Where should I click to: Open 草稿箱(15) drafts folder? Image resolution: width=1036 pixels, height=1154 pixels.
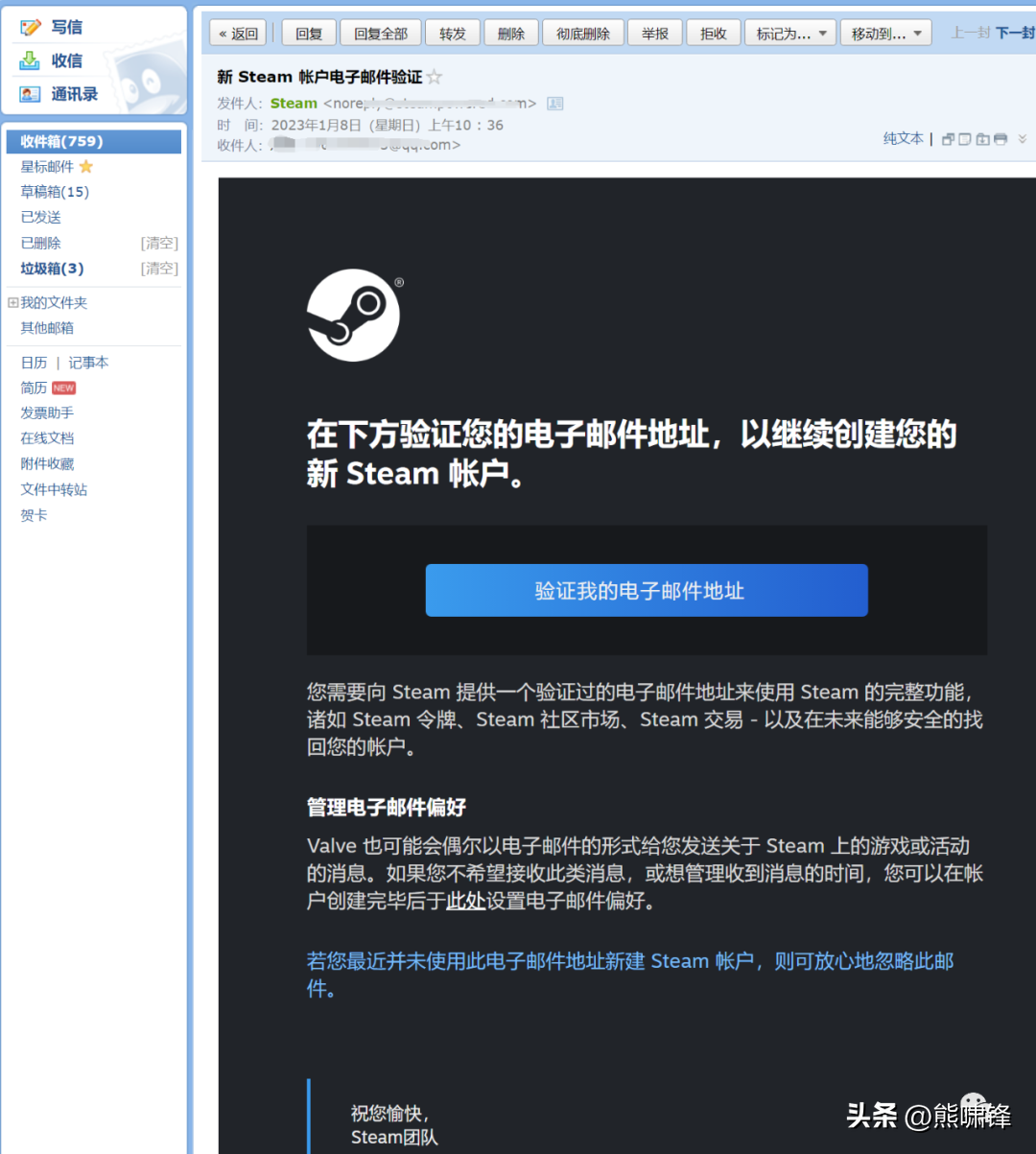(x=55, y=192)
